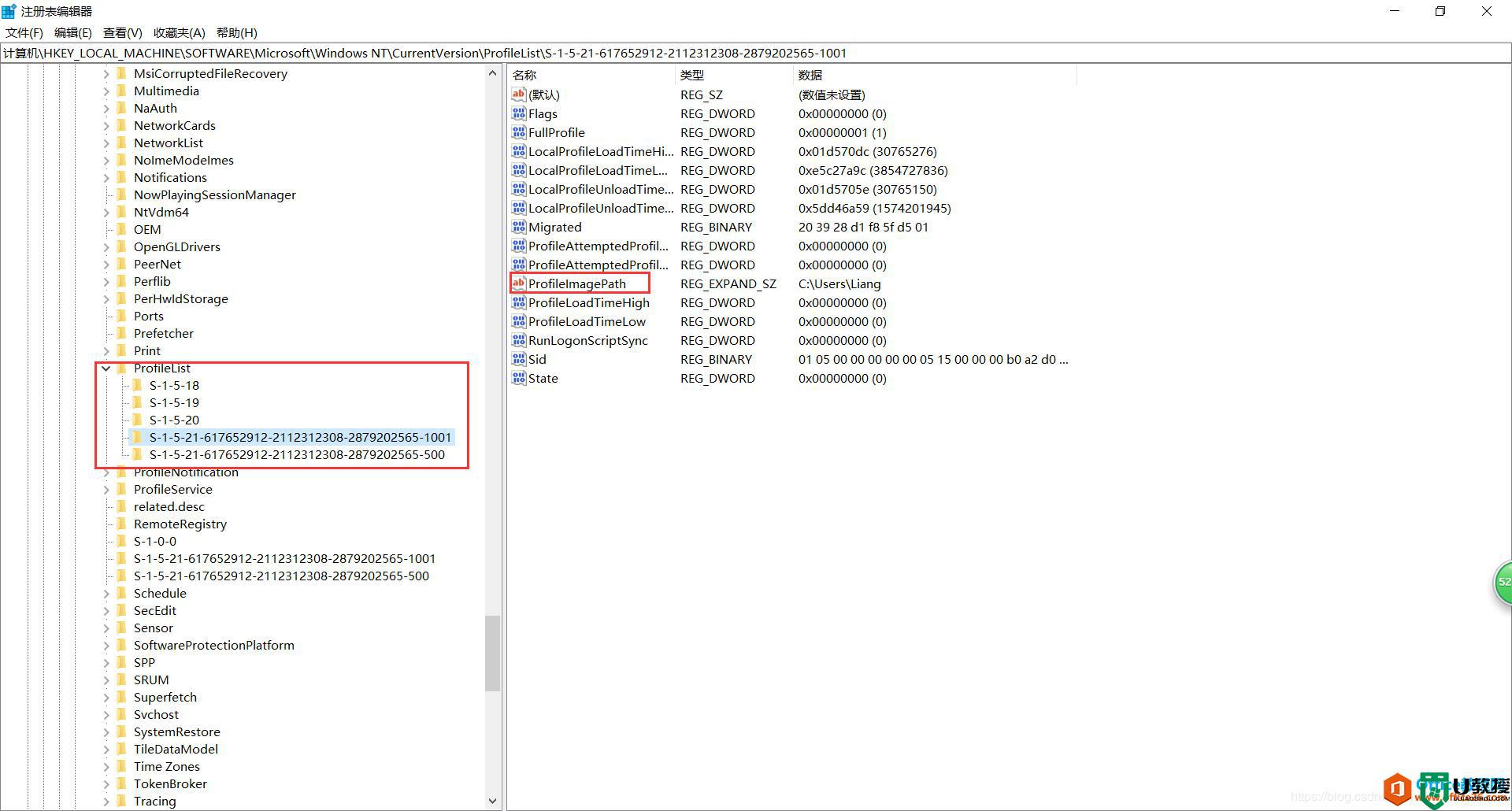
Task: Click the ProfileList folder icon
Action: (x=121, y=368)
